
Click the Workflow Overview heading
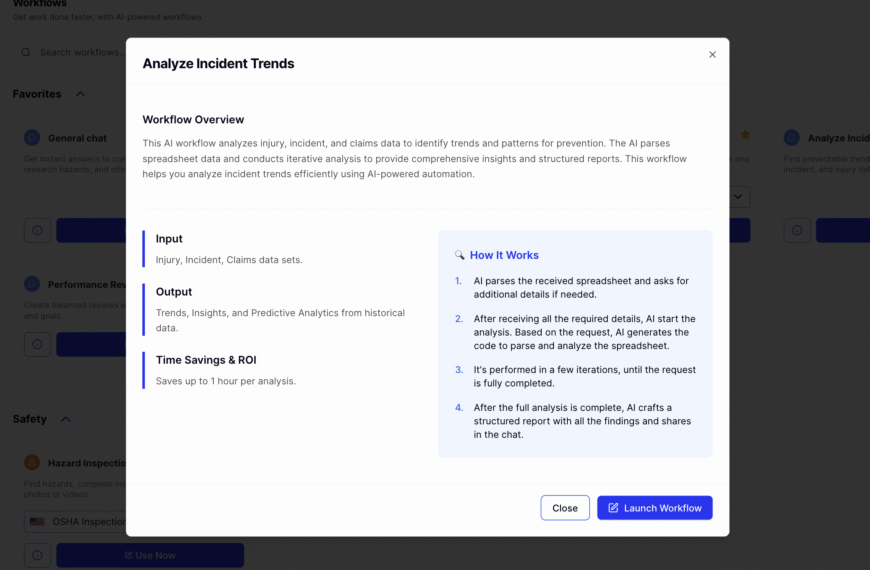[x=193, y=119]
